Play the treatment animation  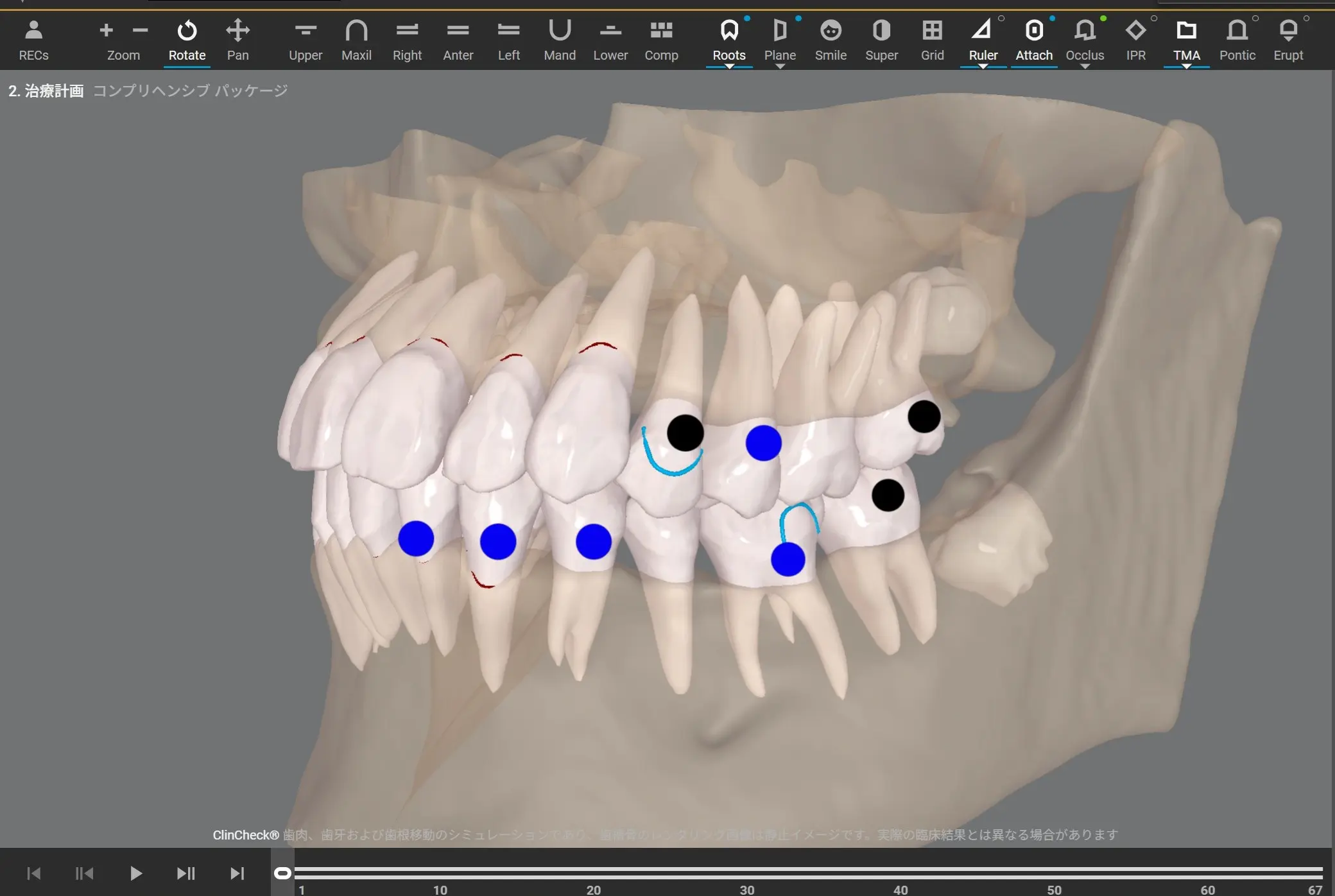tap(135, 874)
